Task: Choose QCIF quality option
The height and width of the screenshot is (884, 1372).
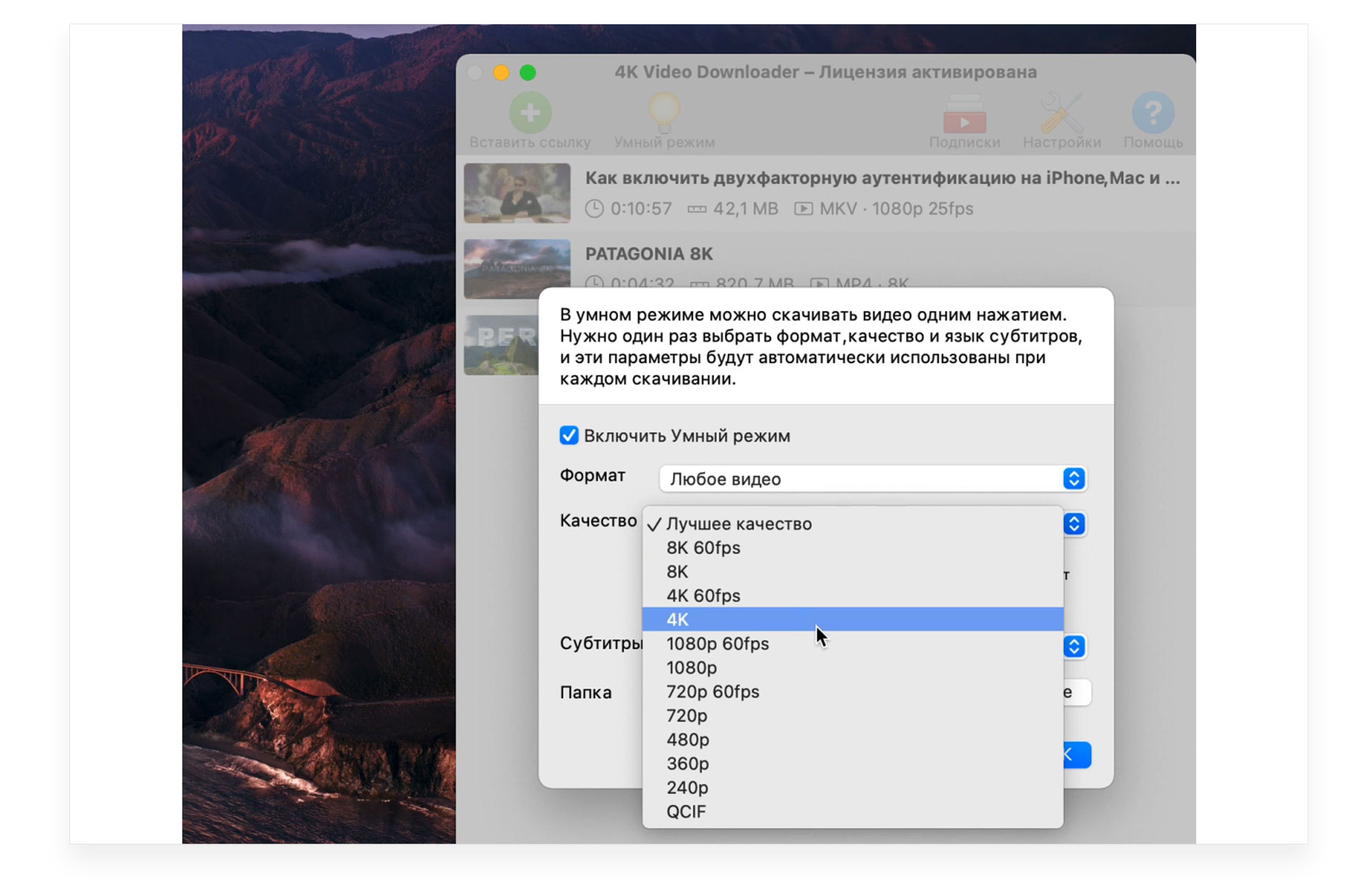Action: (x=686, y=812)
